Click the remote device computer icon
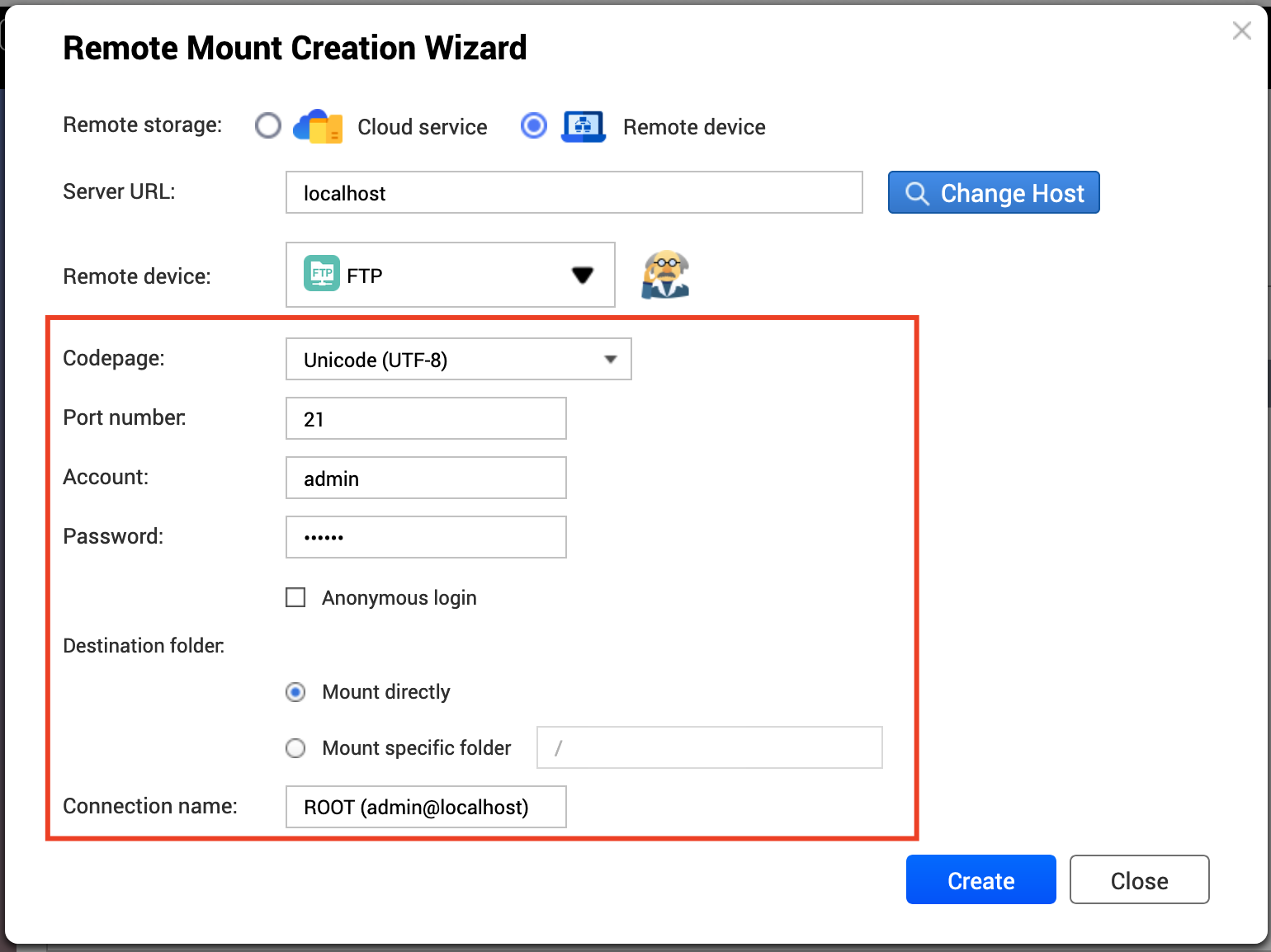This screenshot has height=952, width=1271. point(584,126)
